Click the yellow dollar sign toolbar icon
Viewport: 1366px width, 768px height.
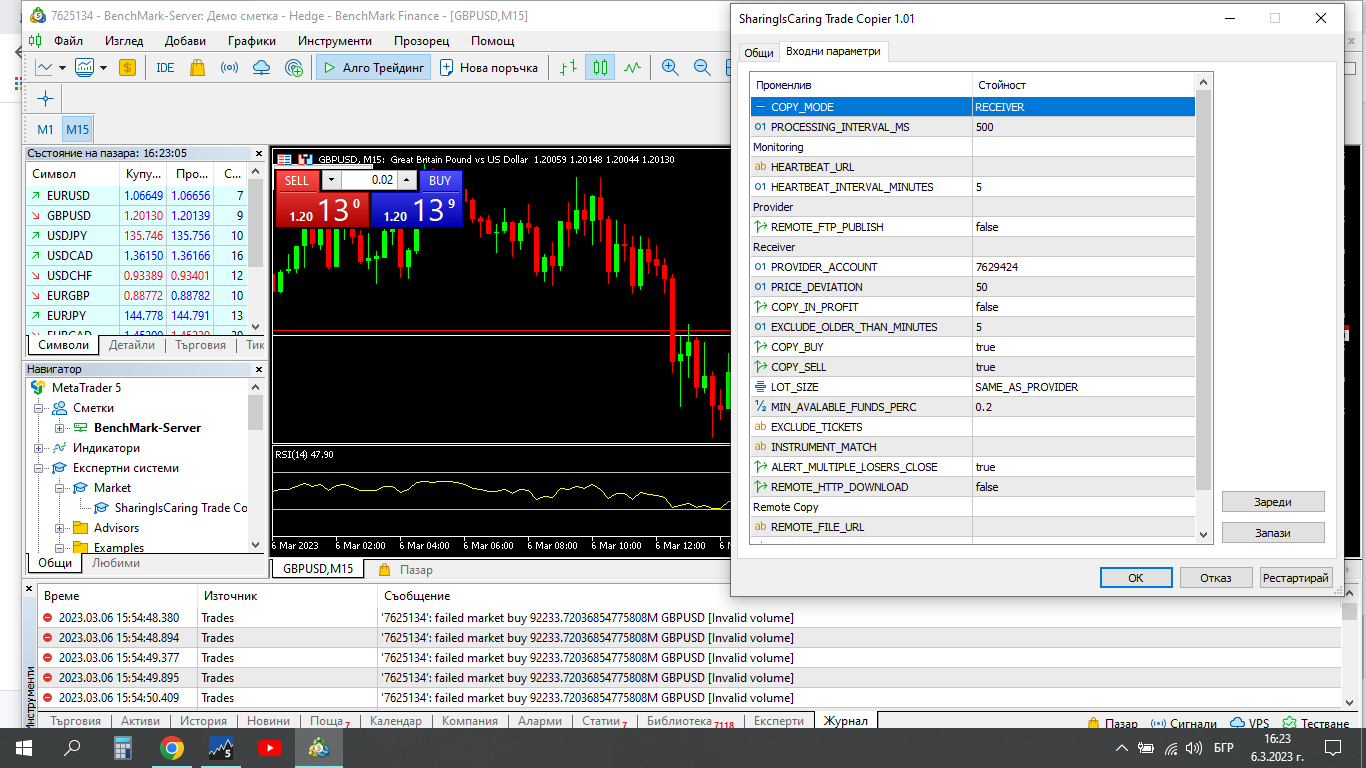pos(127,68)
